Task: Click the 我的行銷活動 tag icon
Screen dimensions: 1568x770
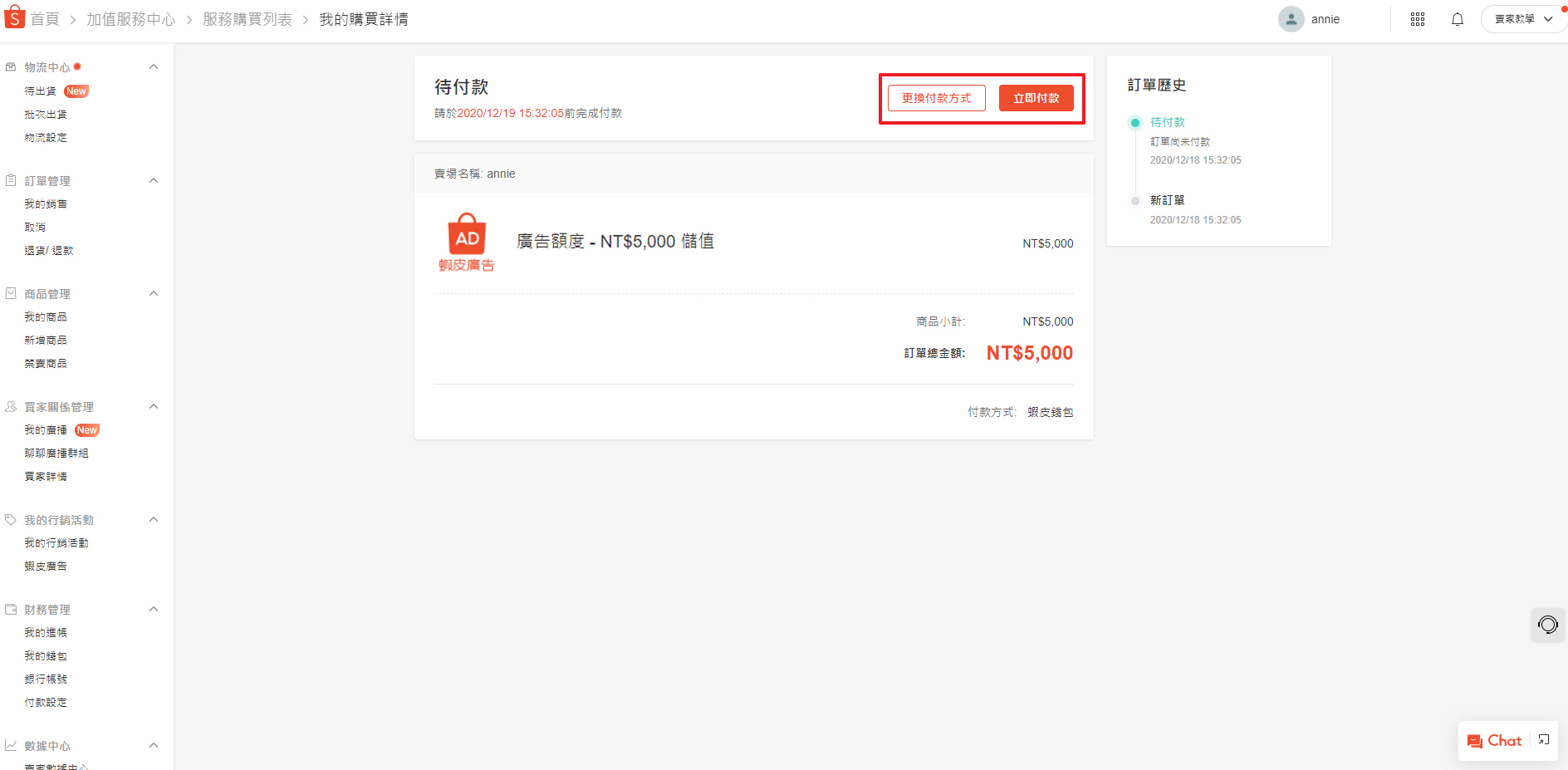Action: pos(11,519)
